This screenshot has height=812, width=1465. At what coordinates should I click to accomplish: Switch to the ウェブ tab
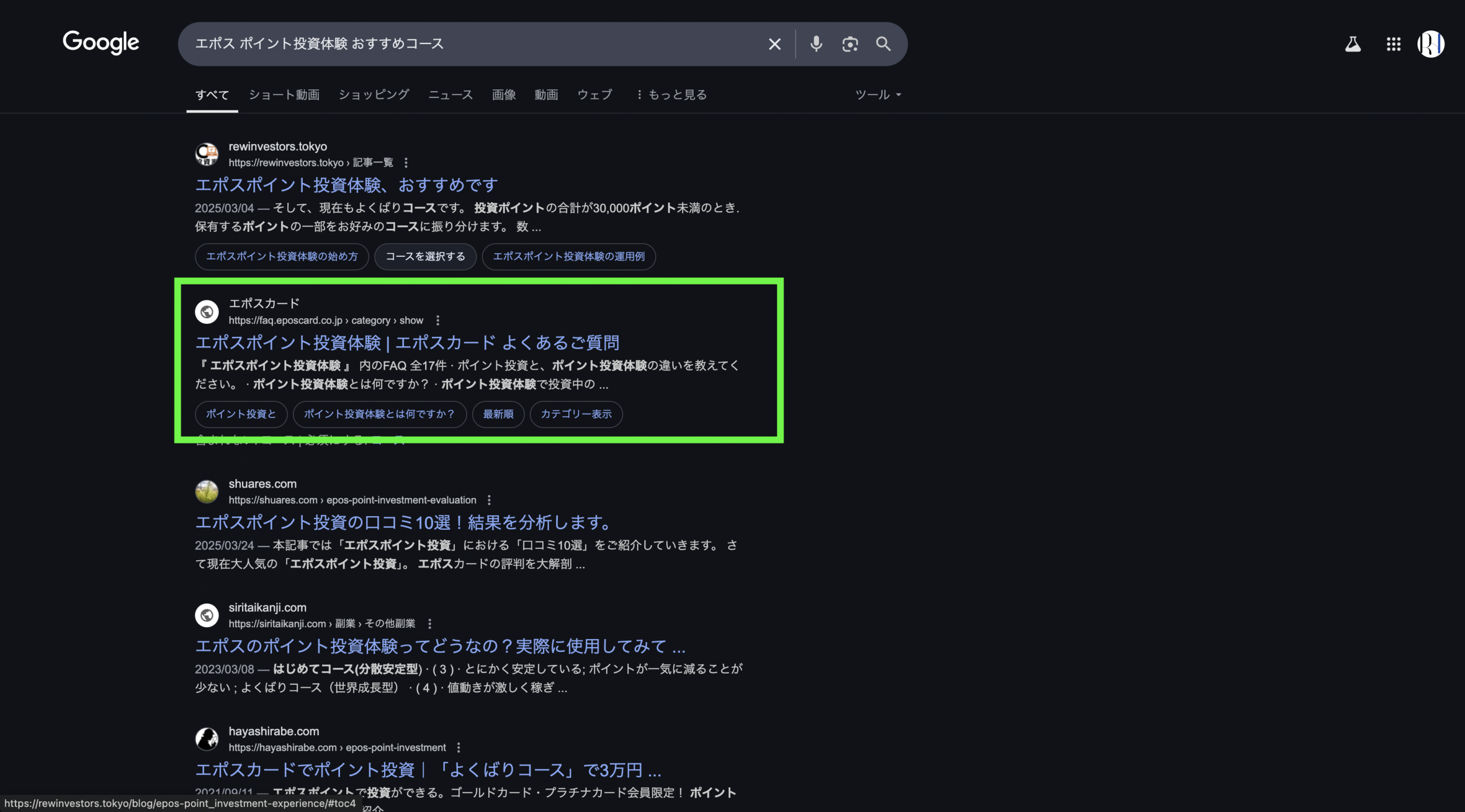click(595, 95)
